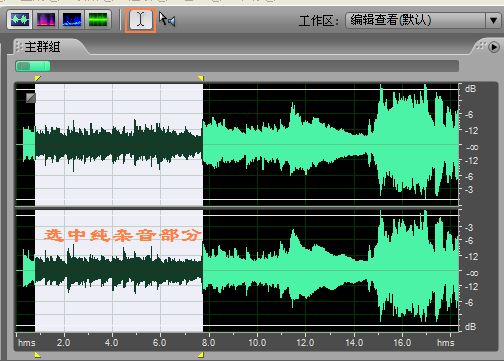Choose the scrub playback cursor tool

[167, 20]
